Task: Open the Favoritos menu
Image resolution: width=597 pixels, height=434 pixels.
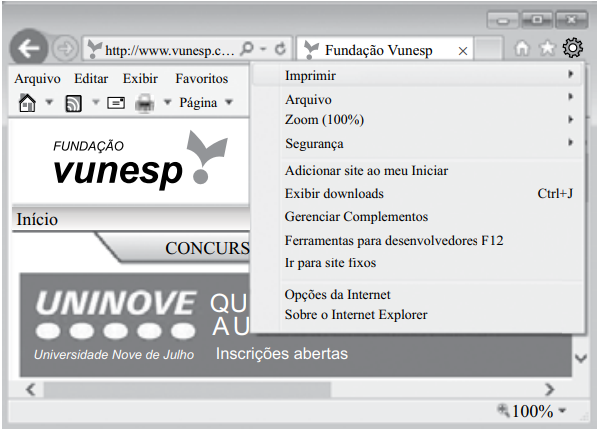Action: pyautogui.click(x=202, y=79)
